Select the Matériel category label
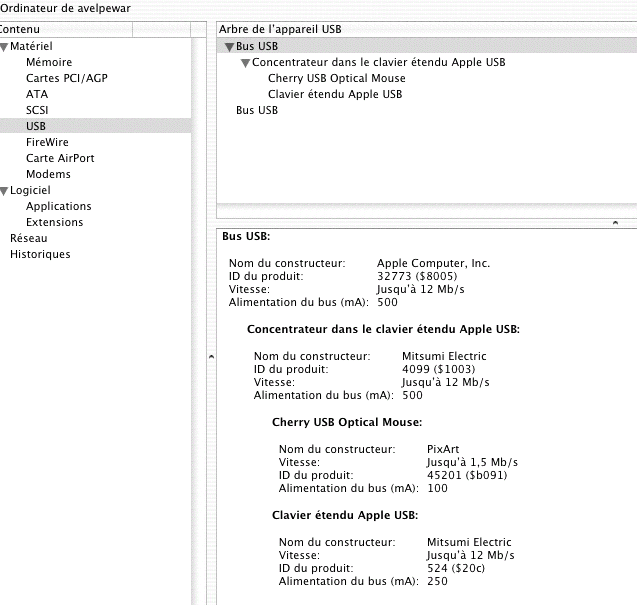 [31, 46]
